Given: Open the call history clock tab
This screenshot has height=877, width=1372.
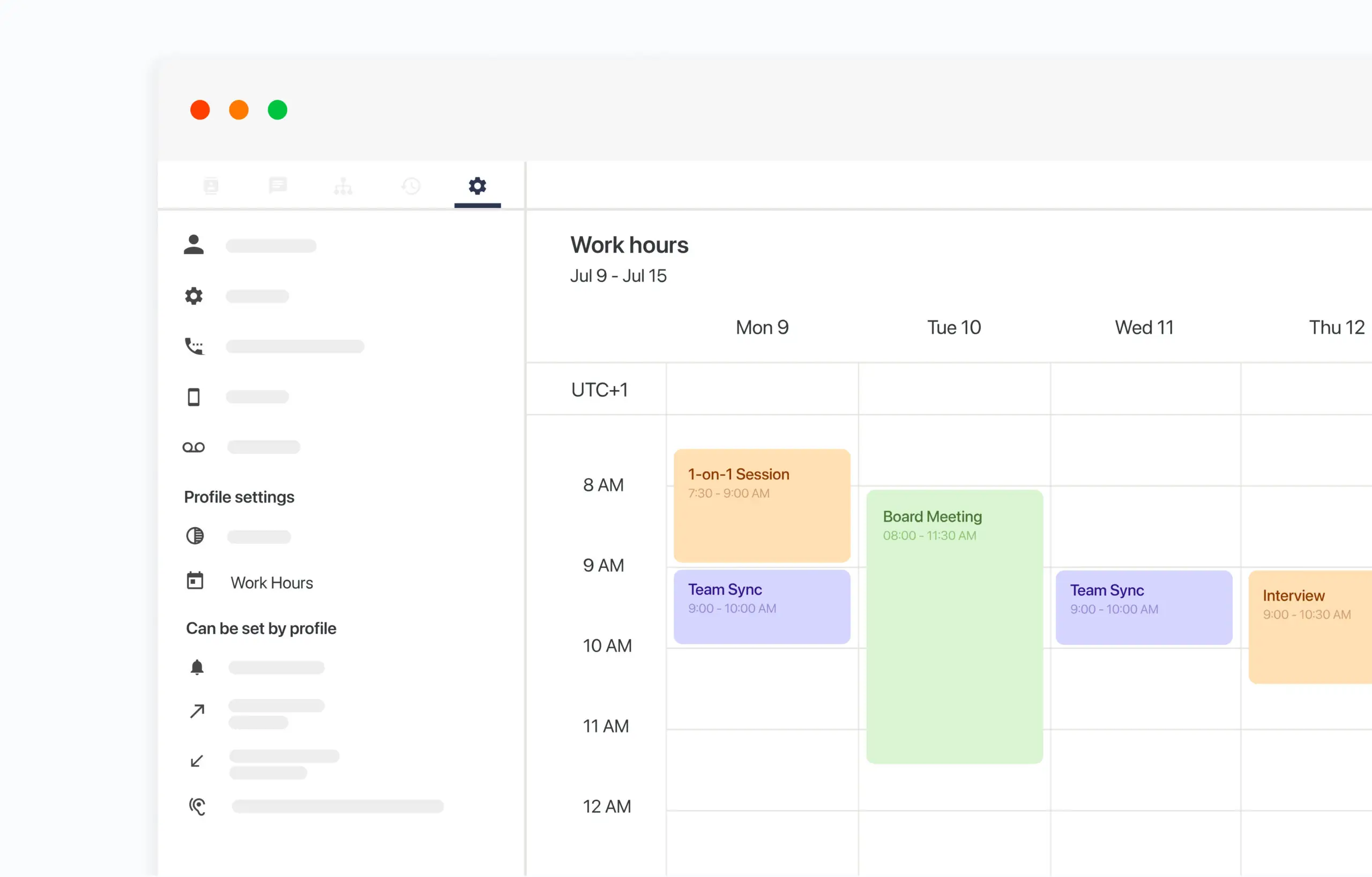Looking at the screenshot, I should click(411, 186).
